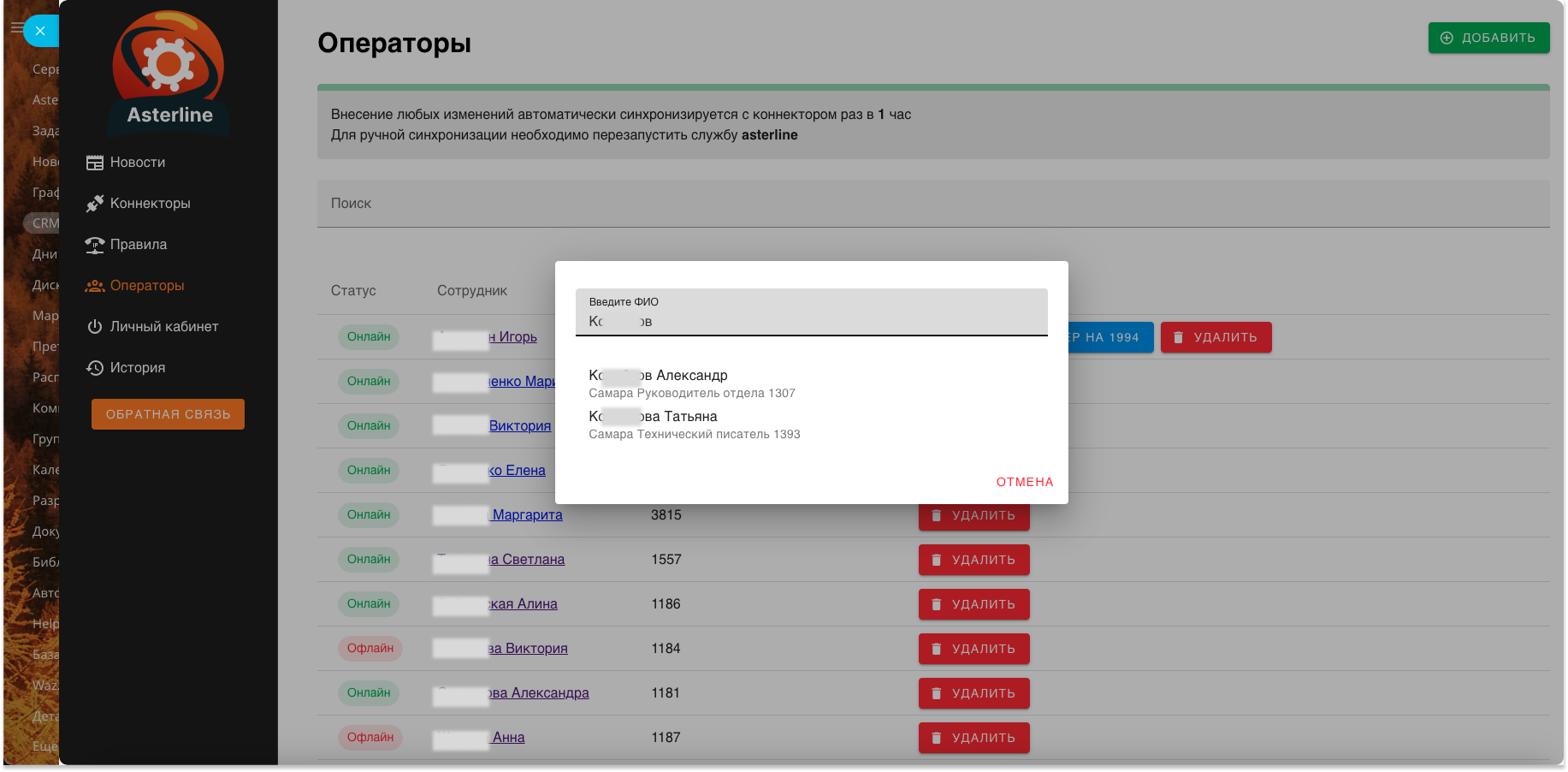Open the Виктория link in the 1184 row

[x=501, y=649]
